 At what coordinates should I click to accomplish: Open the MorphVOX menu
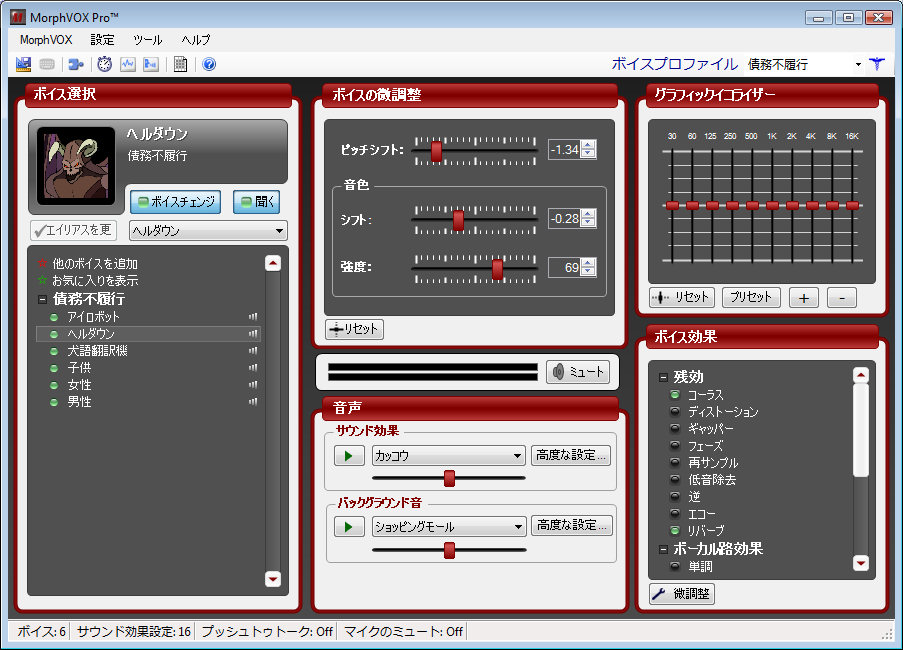(46, 40)
